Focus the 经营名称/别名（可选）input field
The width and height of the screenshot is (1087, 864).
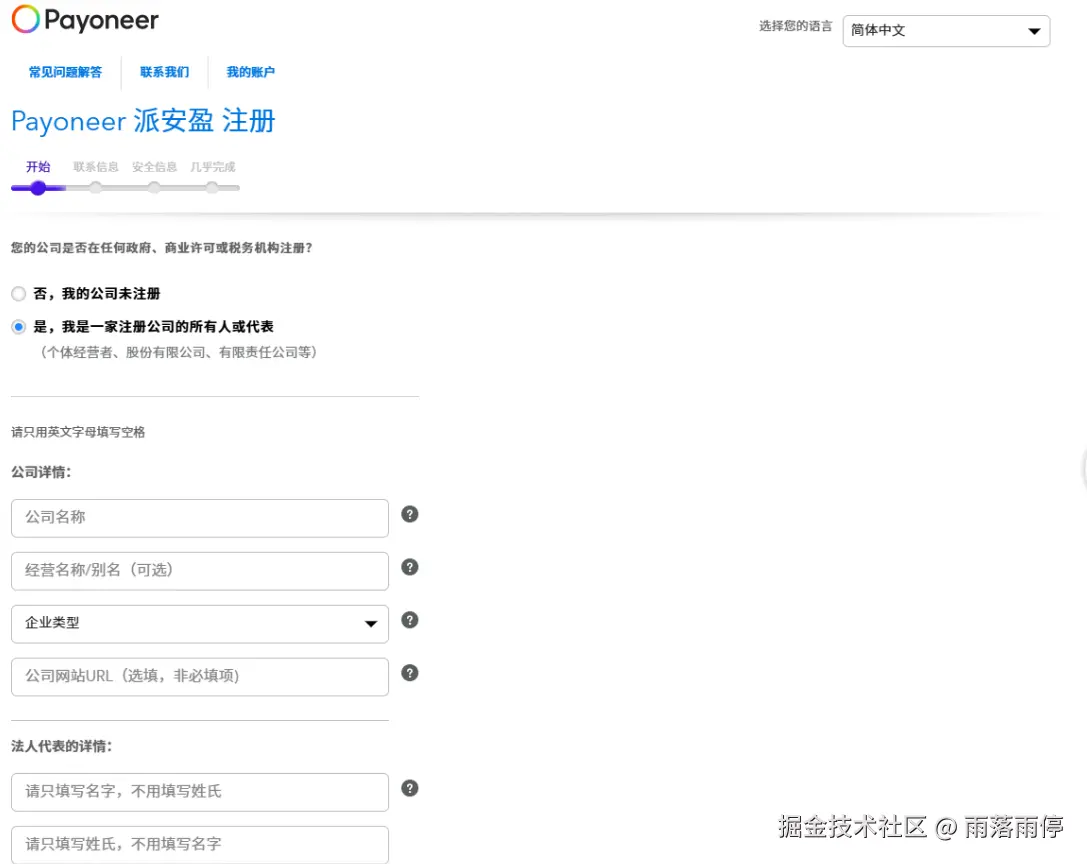(200, 571)
